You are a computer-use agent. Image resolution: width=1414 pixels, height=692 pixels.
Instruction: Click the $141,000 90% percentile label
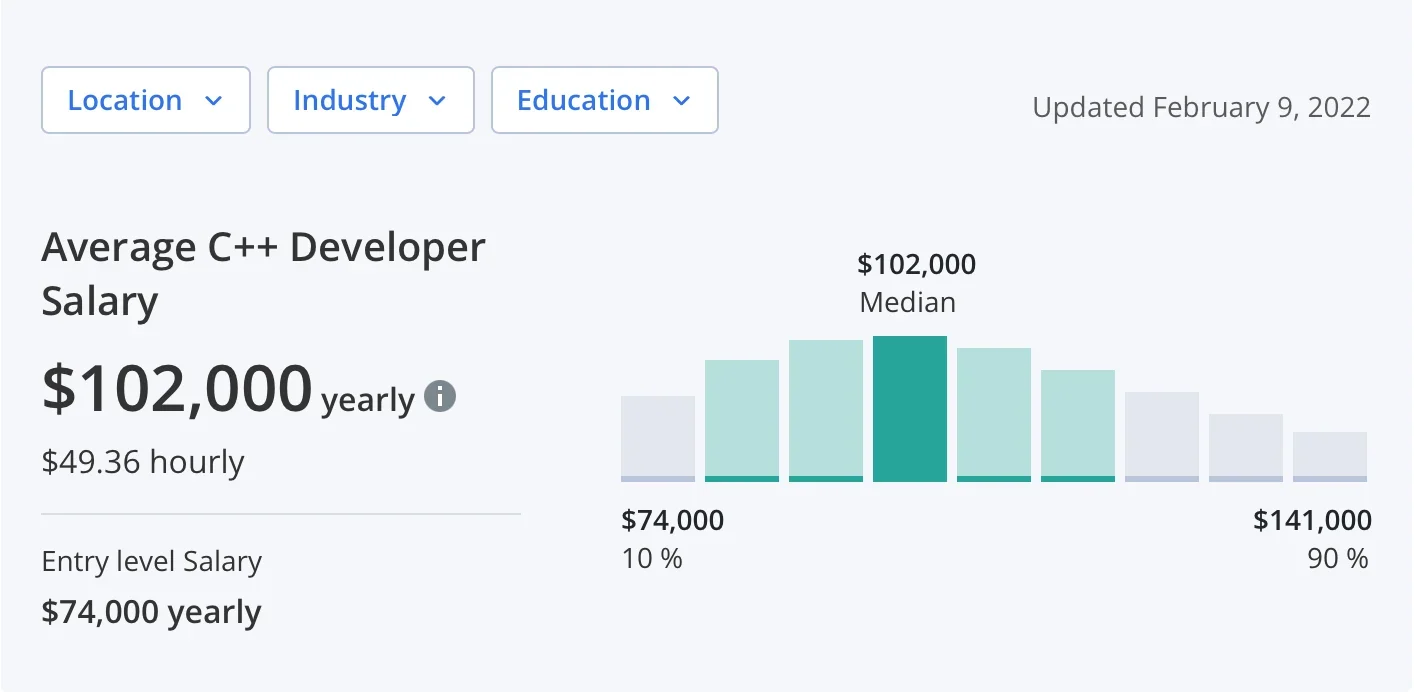(1312, 538)
